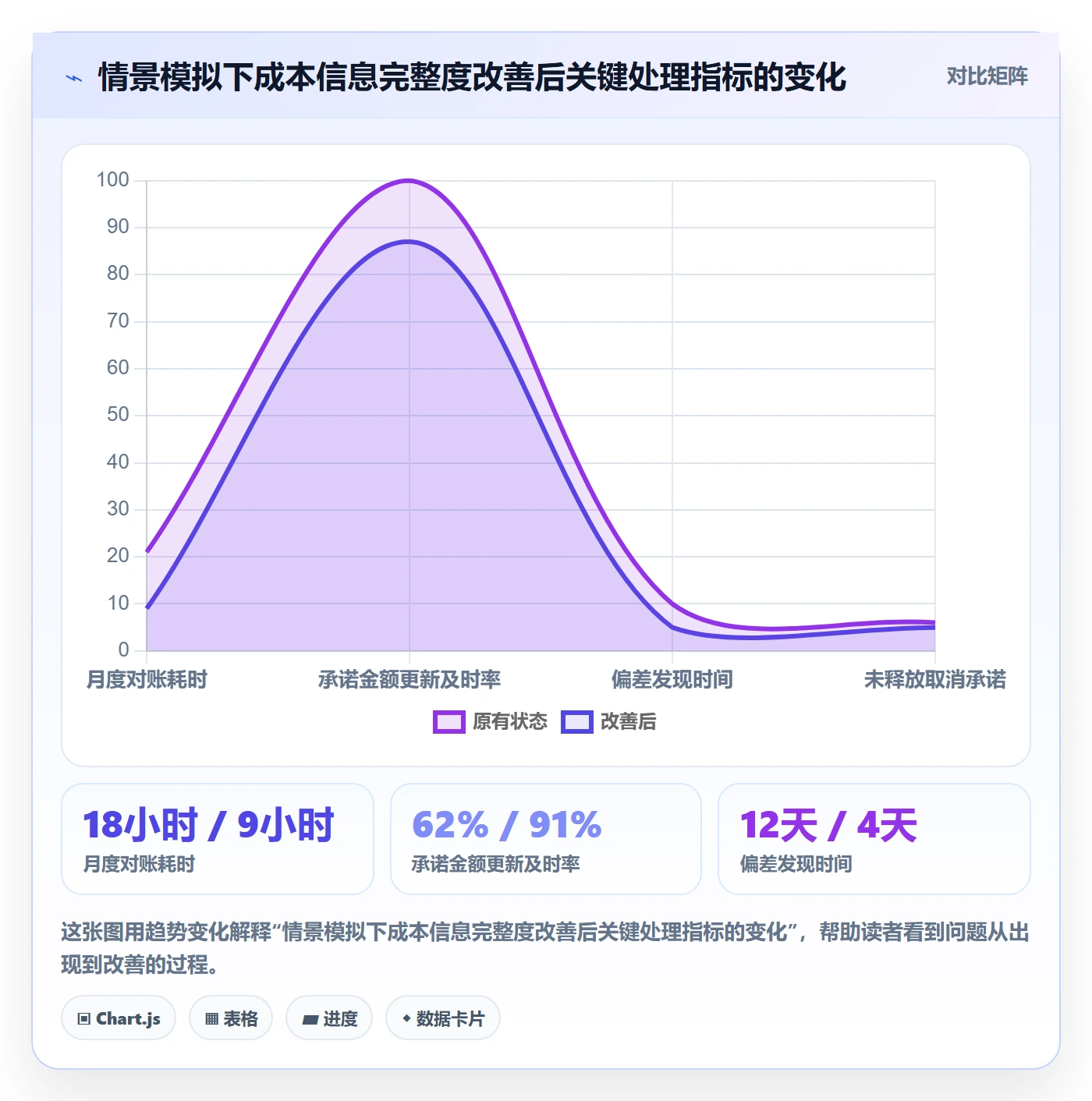Select the 表格 tag chip
The image size is (1092, 1101).
[231, 1018]
